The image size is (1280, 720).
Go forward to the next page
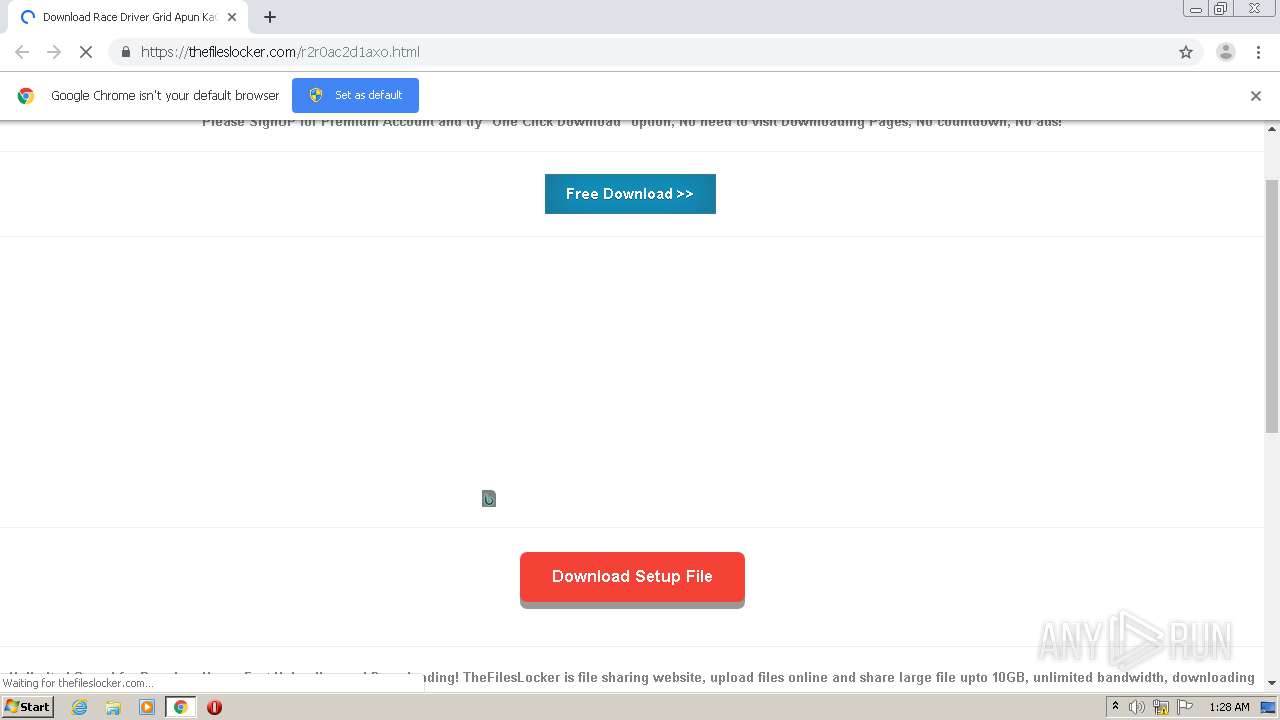pyautogui.click(x=54, y=52)
